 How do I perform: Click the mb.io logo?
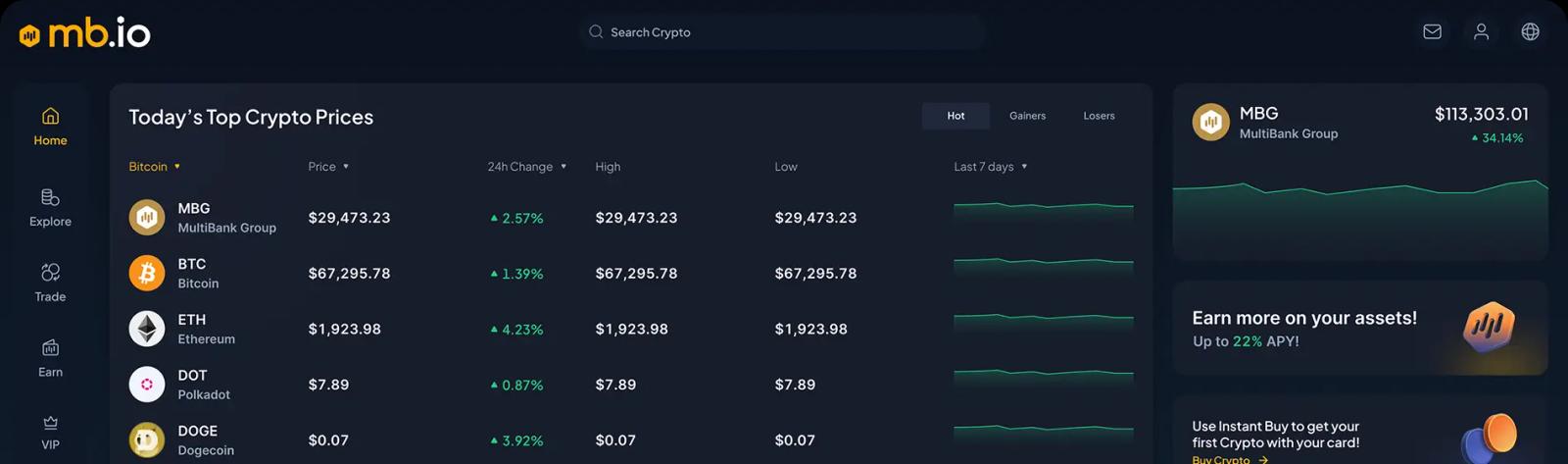click(x=85, y=33)
